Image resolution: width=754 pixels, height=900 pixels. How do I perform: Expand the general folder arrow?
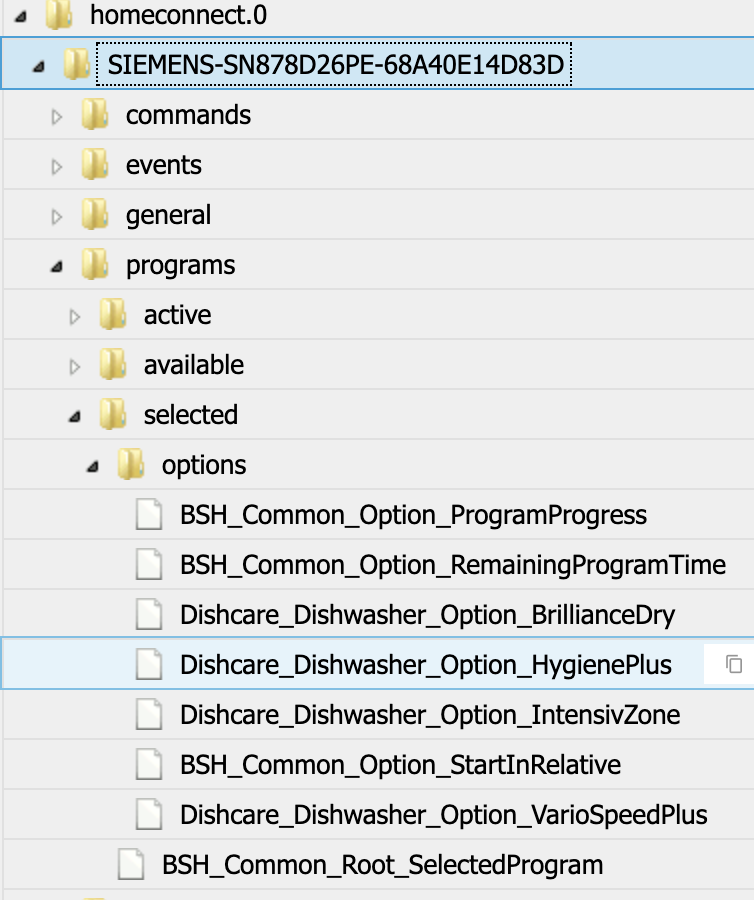(x=57, y=216)
